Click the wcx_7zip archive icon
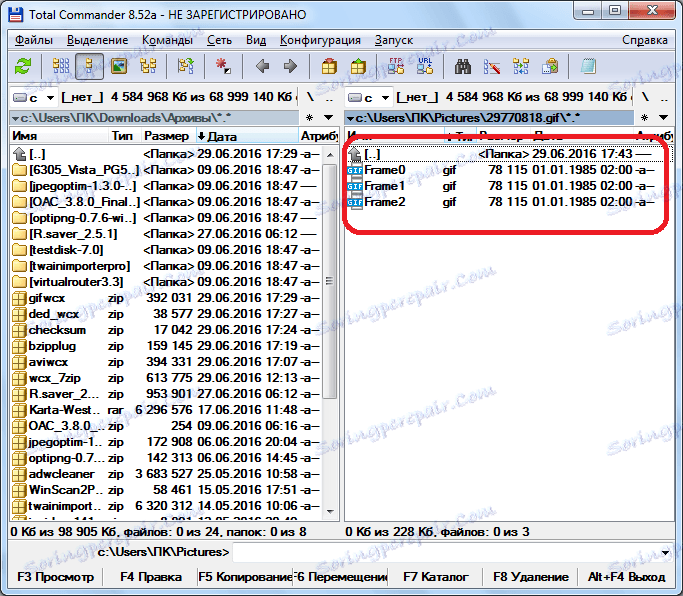 coord(19,378)
